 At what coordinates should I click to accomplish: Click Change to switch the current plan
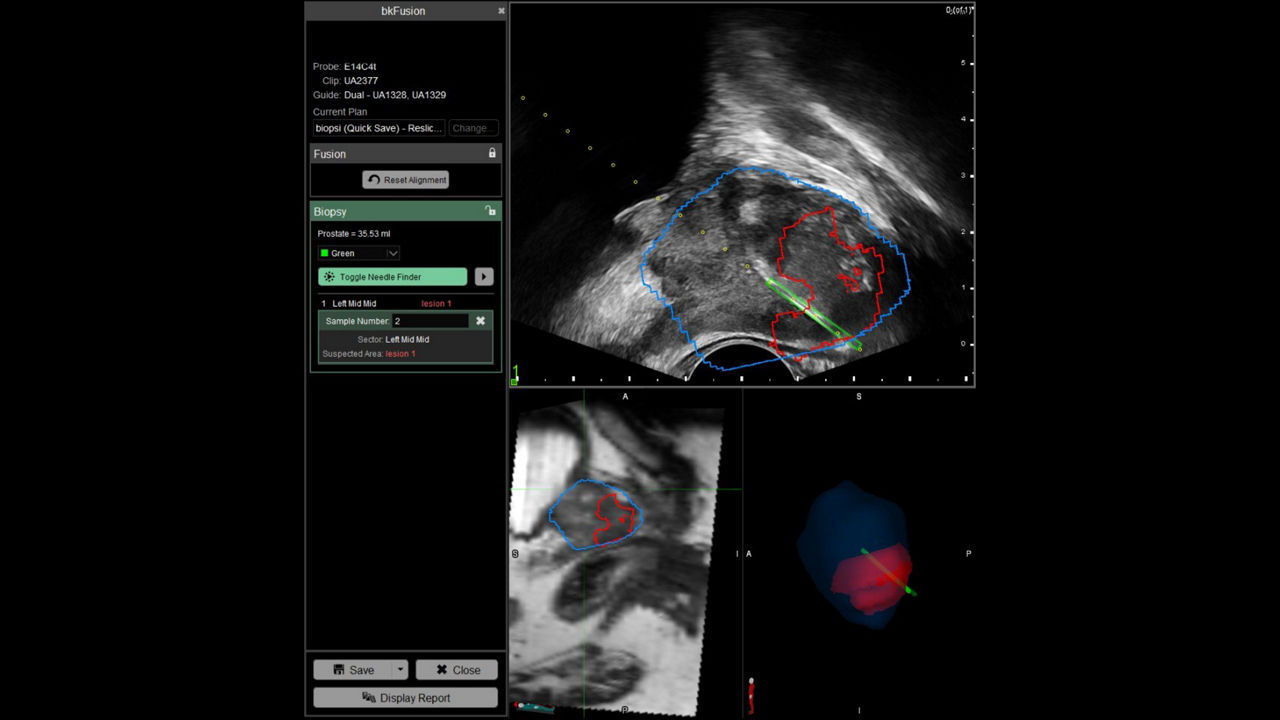tap(472, 127)
